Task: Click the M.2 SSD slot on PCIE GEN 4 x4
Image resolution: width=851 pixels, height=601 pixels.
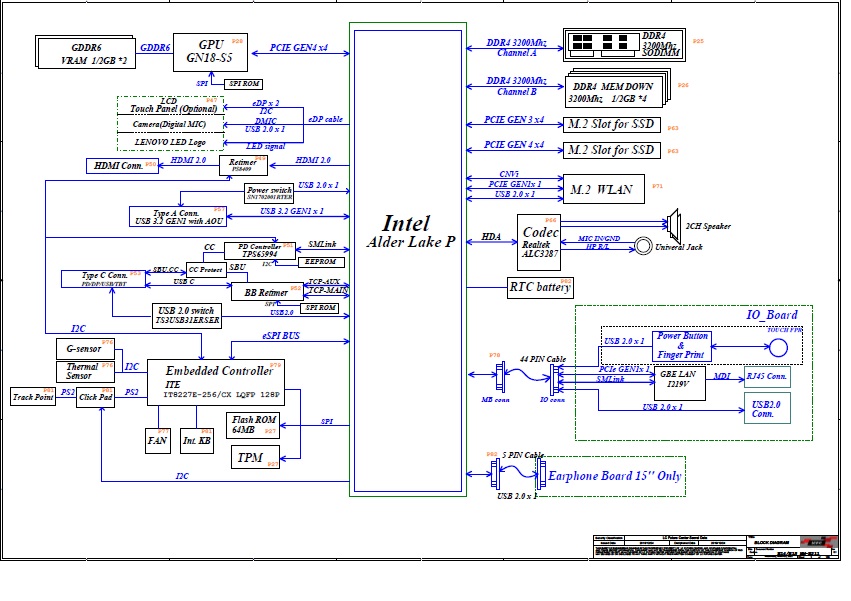Action: [612, 150]
